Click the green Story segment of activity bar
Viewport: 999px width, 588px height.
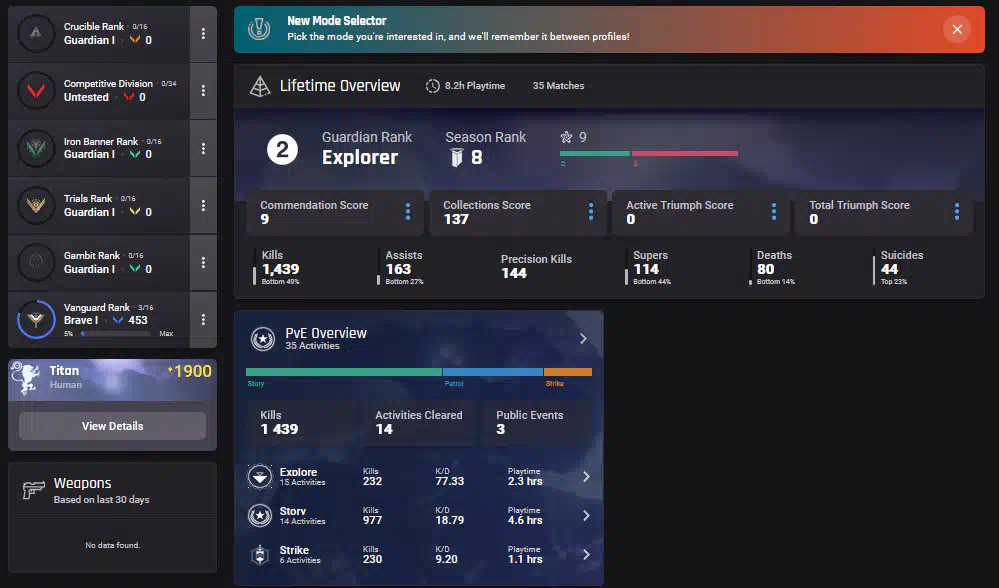click(344, 372)
